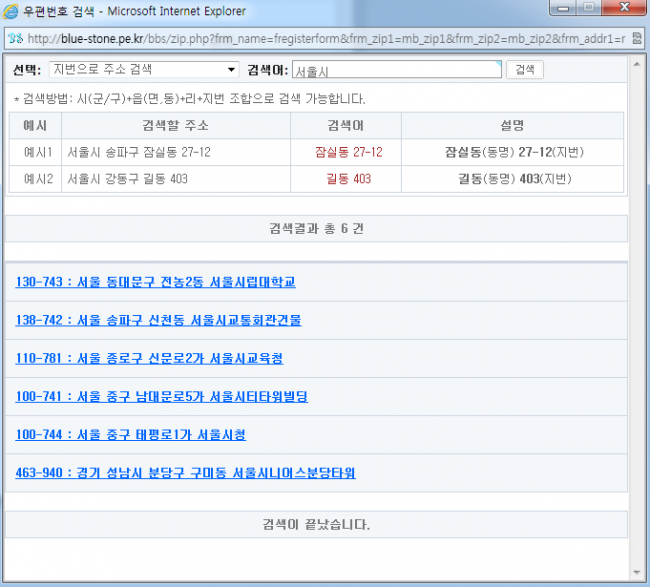Click the vertical scrollbar up arrow
This screenshot has width=650, height=587.
[x=637, y=63]
